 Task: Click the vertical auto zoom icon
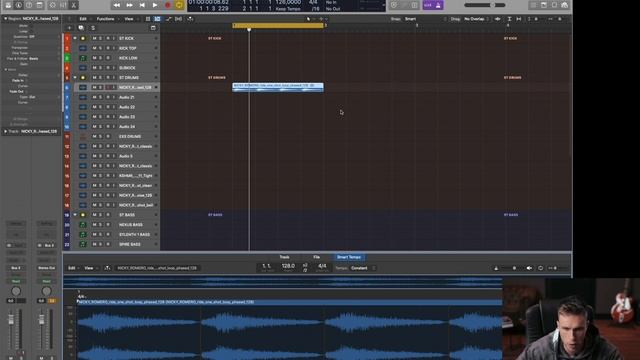[x=509, y=19]
